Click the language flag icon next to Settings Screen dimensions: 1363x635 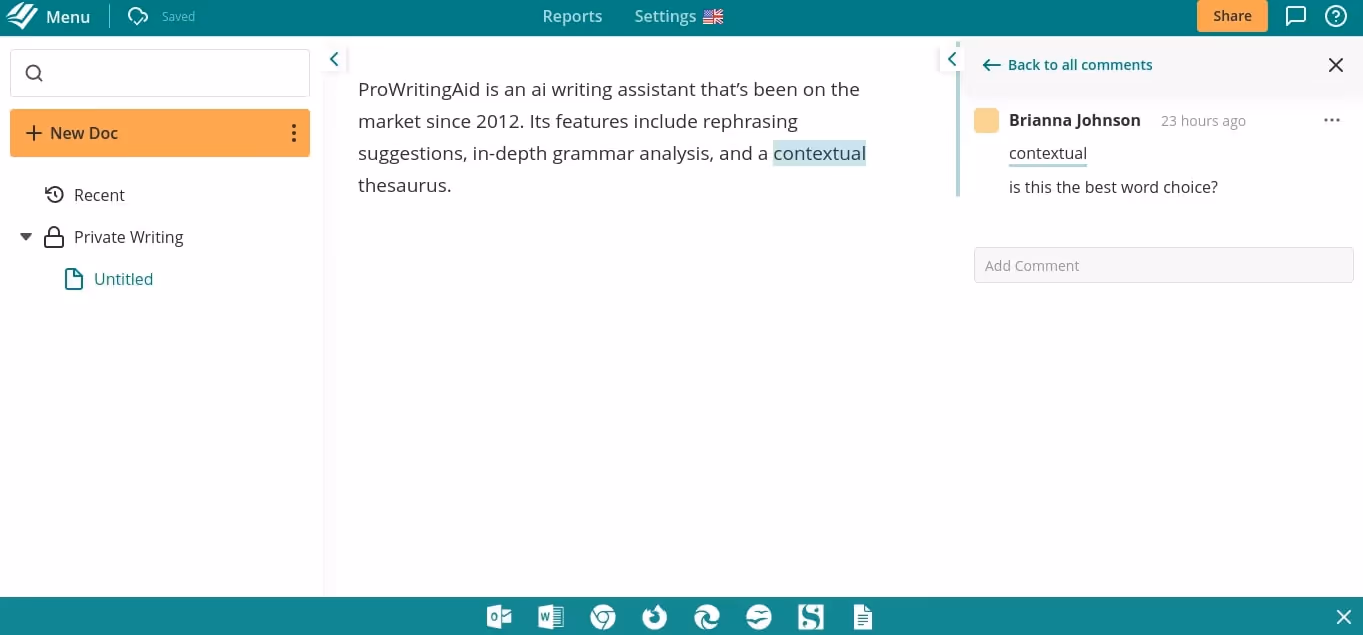pyautogui.click(x=713, y=17)
